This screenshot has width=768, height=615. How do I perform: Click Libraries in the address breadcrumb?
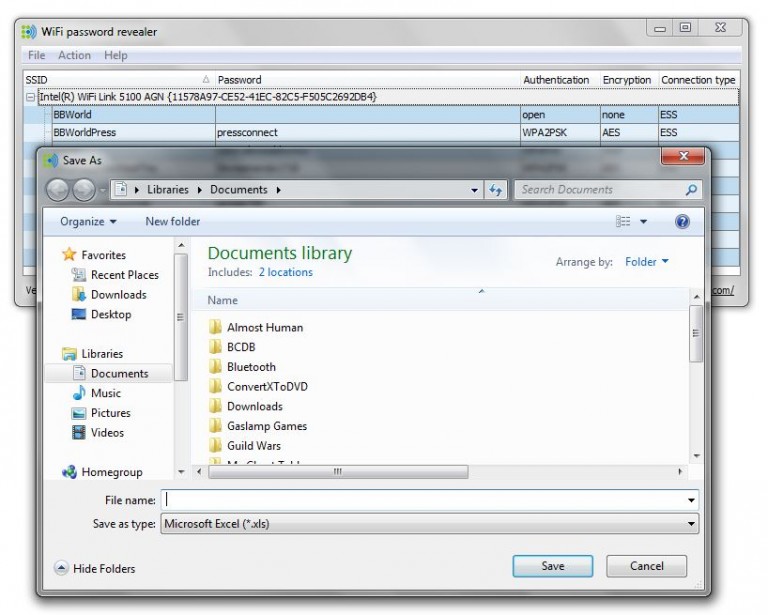(x=168, y=189)
